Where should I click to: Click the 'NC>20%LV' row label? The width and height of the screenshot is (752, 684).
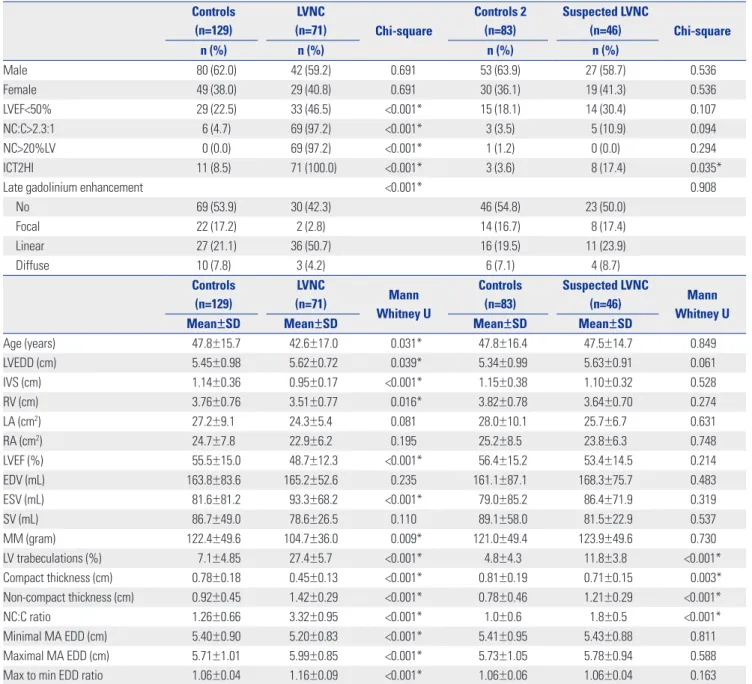click(29, 149)
